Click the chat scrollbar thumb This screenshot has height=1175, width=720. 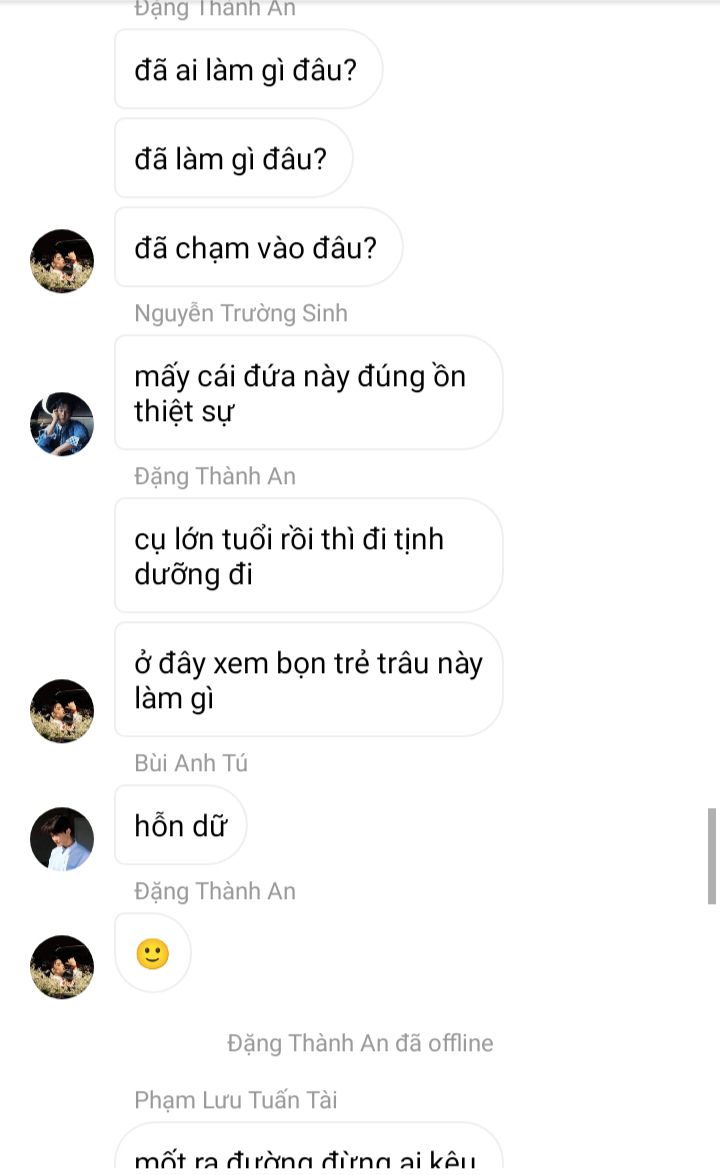712,857
